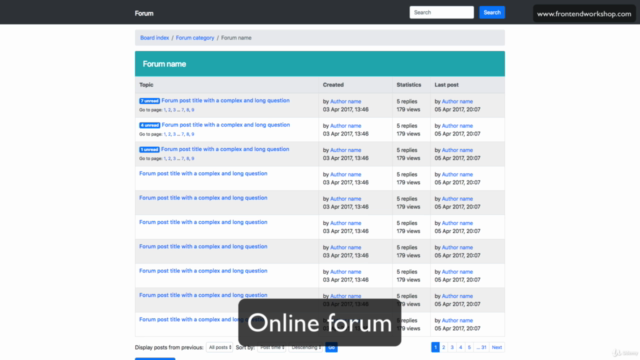
Task: Click the 1 unread badge
Action: [x=149, y=149]
